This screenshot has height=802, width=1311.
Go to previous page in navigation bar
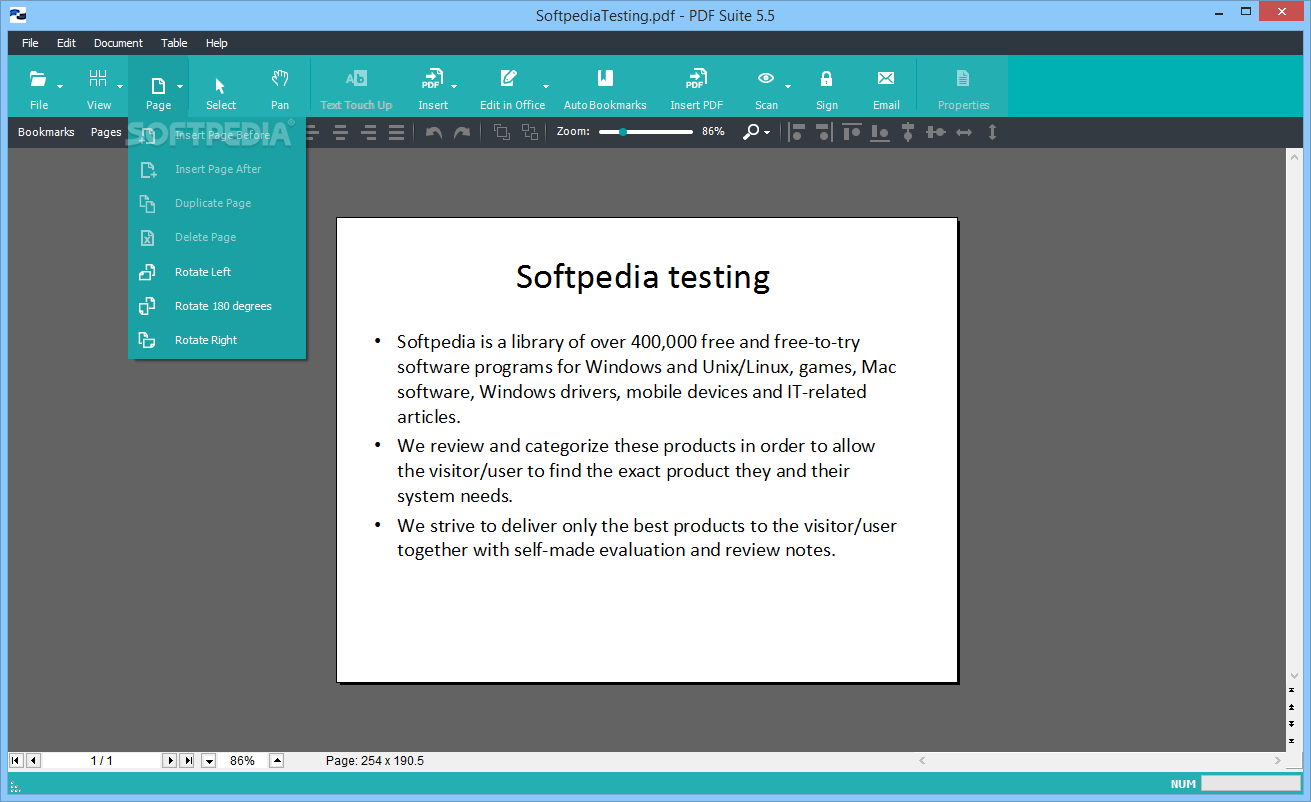point(33,761)
